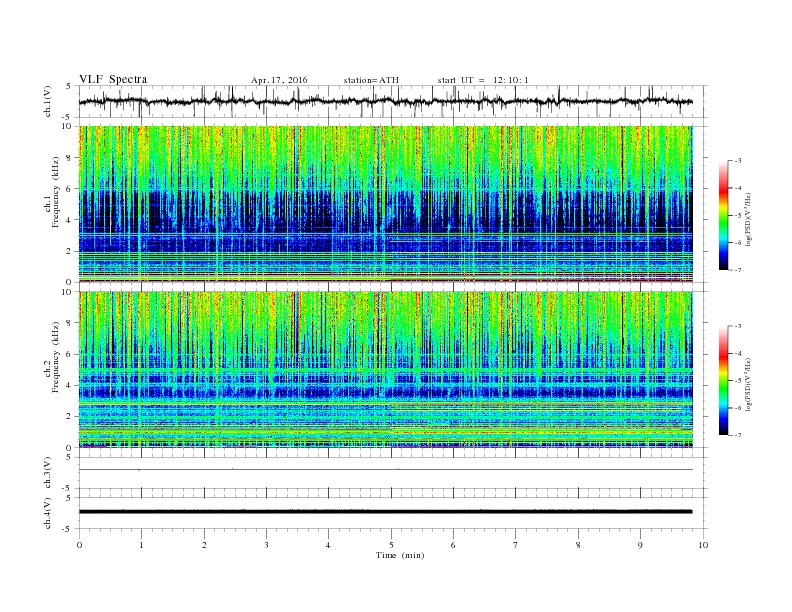Click the "-3" label on ch.1 colorbar
Image resolution: width=792 pixels, height=612 pixels.
[x=738, y=161]
